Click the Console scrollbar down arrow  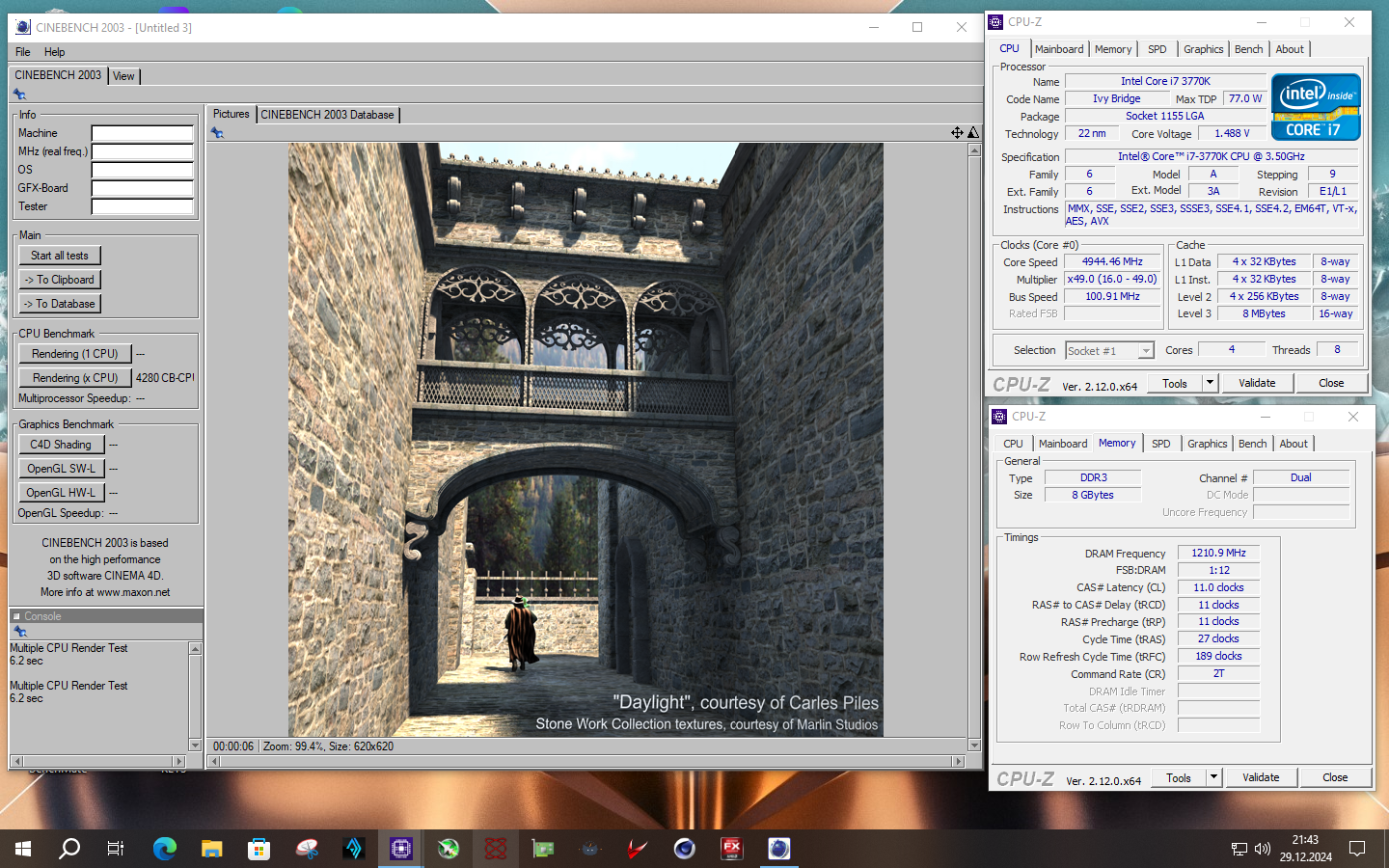tap(196, 746)
